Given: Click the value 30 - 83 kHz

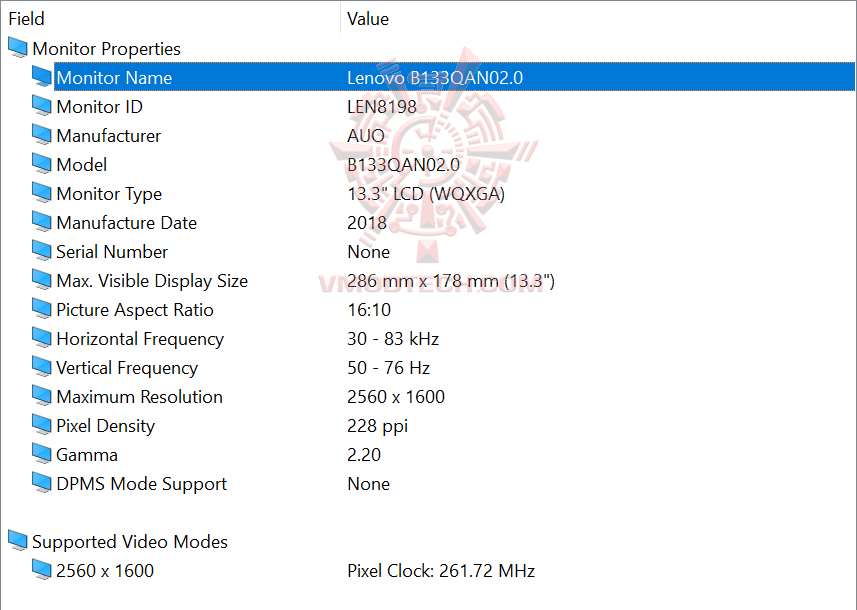Looking at the screenshot, I should [x=393, y=339].
